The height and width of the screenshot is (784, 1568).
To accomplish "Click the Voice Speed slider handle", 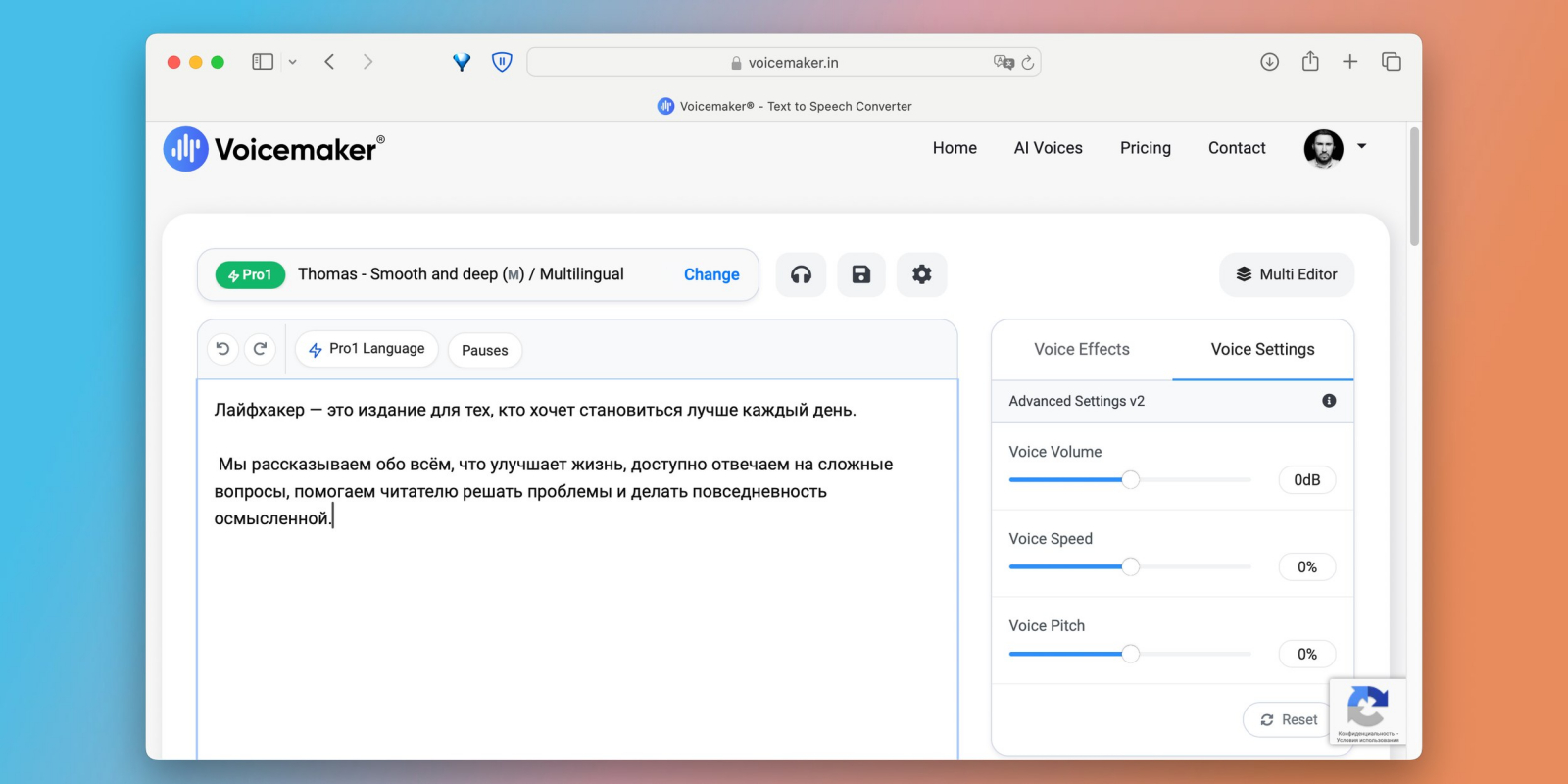I will pos(1131,566).
